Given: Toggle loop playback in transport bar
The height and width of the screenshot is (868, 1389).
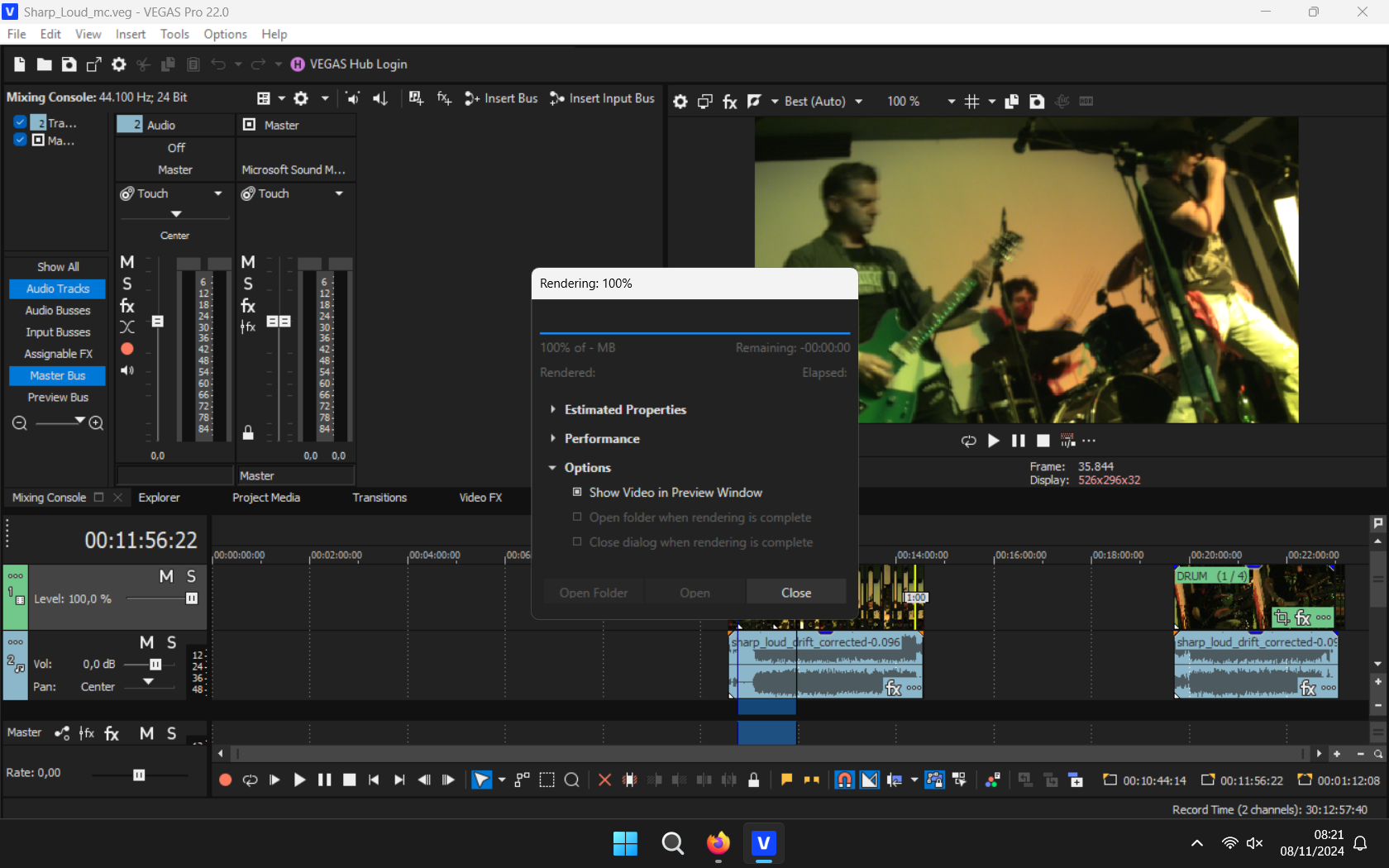Looking at the screenshot, I should (250, 780).
